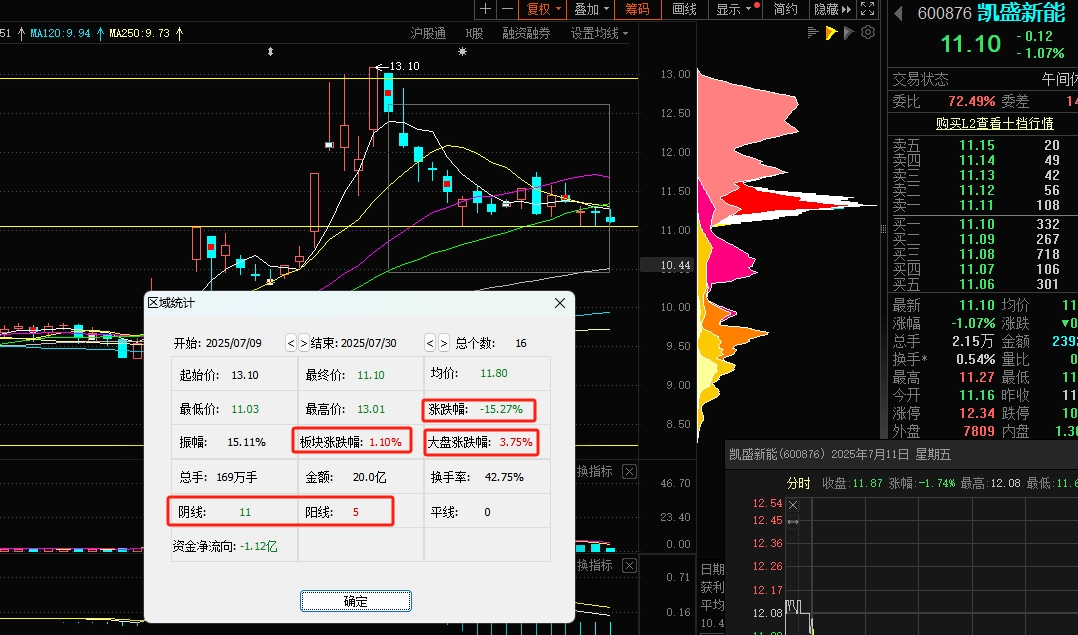Click the 换手率 42.75% cell
Screen dimensions: 1078x635
click(x=487, y=477)
